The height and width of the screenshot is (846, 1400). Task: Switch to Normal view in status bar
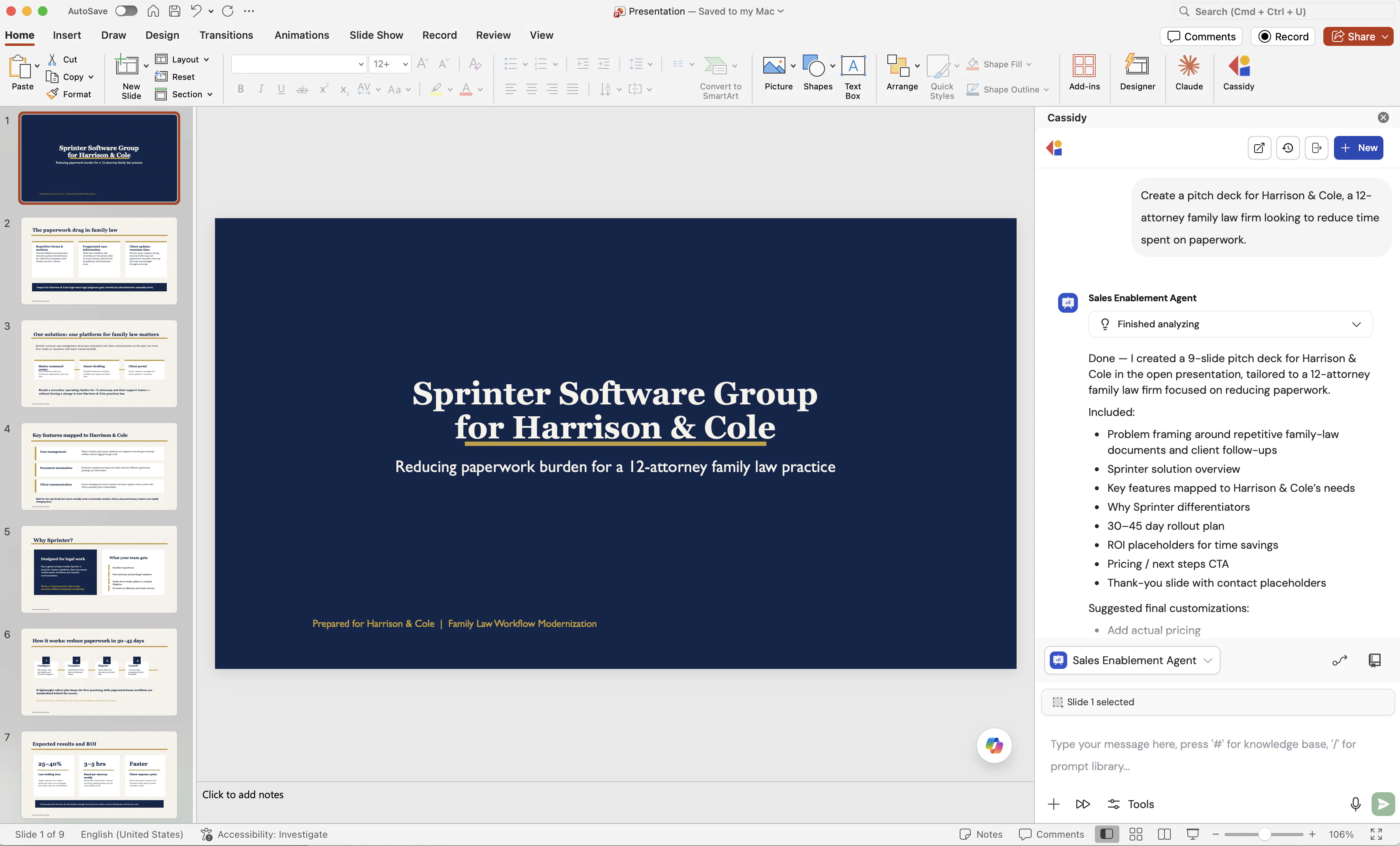(1106, 834)
